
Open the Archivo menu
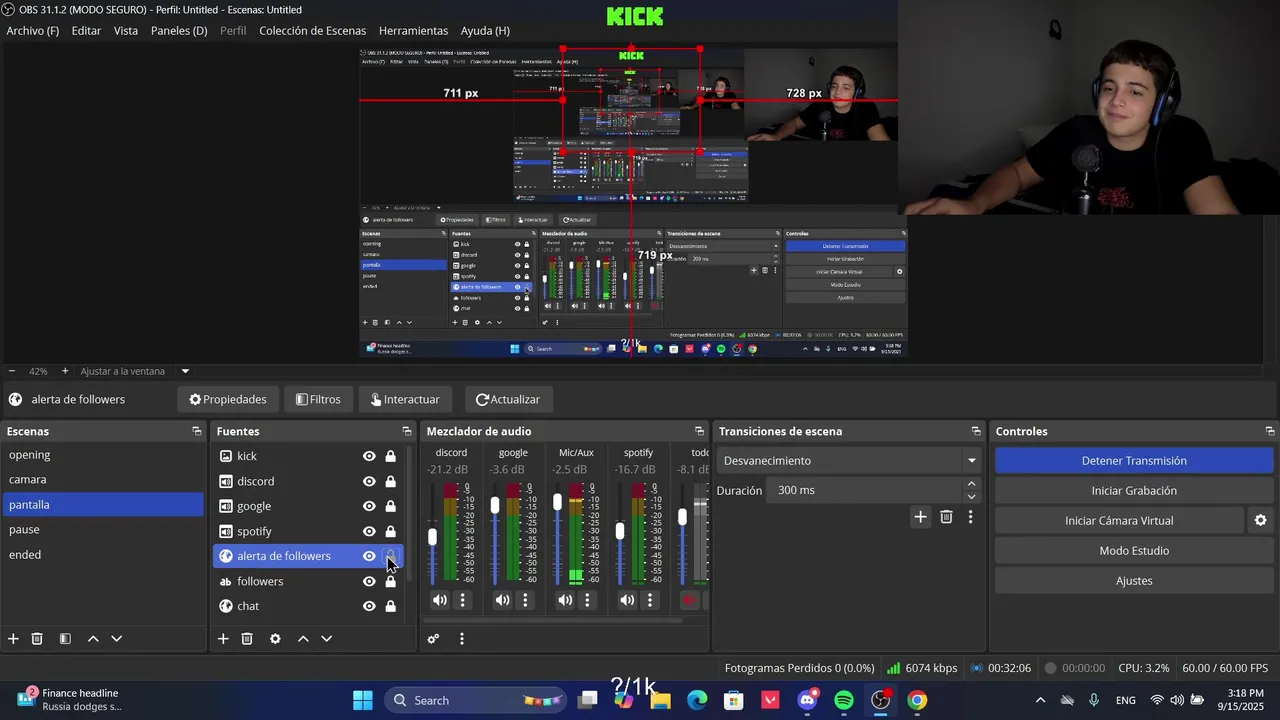33,31
